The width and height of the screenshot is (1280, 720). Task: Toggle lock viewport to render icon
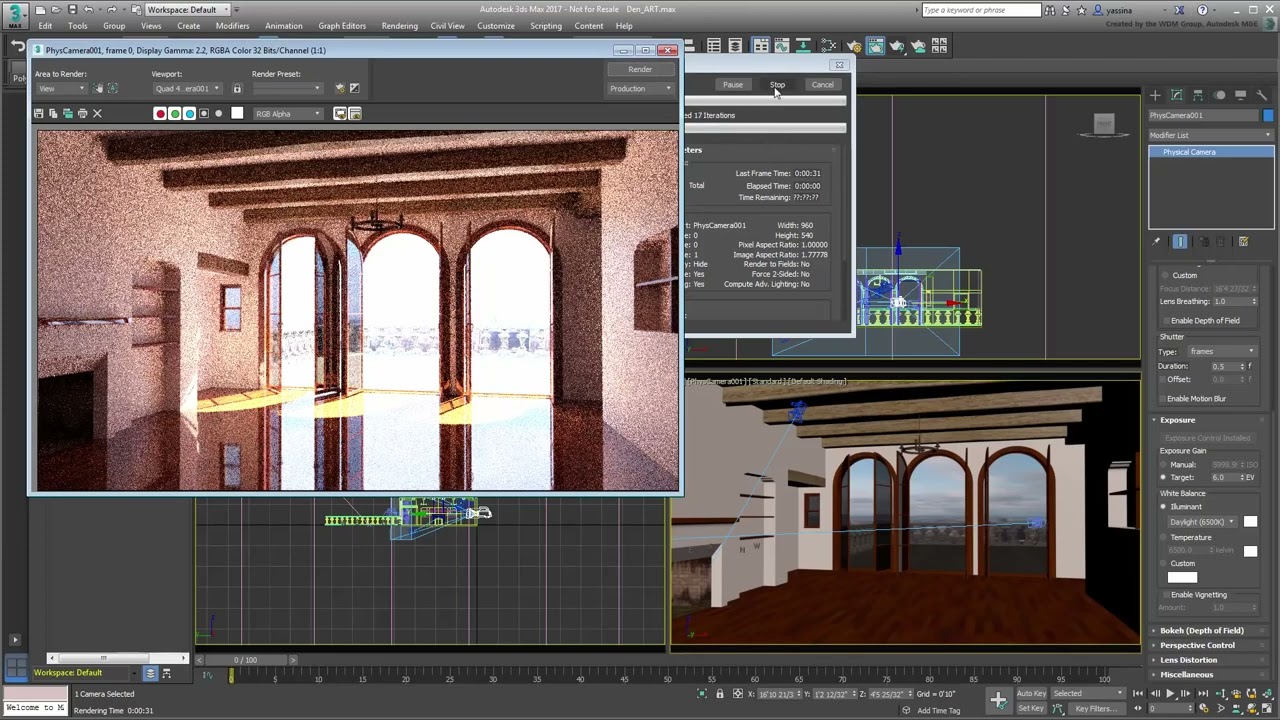tap(237, 88)
